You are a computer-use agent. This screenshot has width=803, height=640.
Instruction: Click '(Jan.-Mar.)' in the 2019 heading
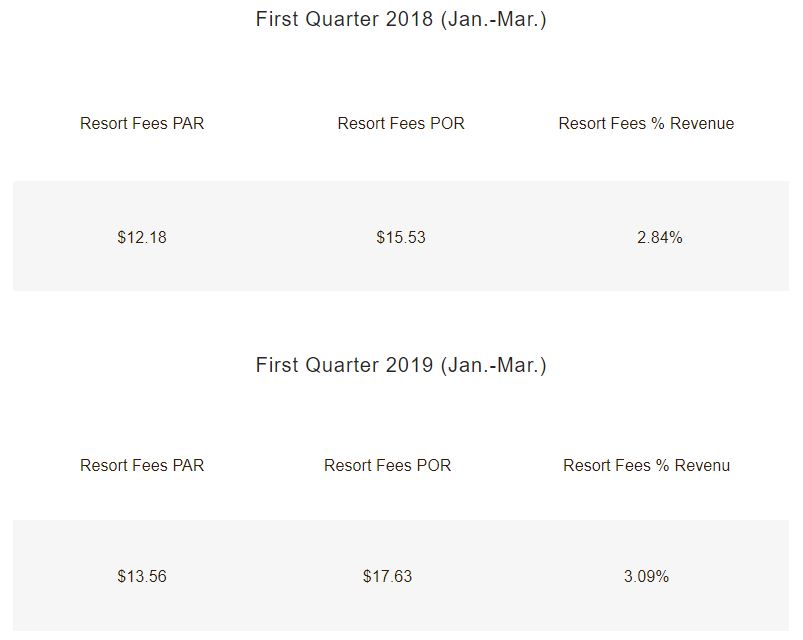point(493,365)
